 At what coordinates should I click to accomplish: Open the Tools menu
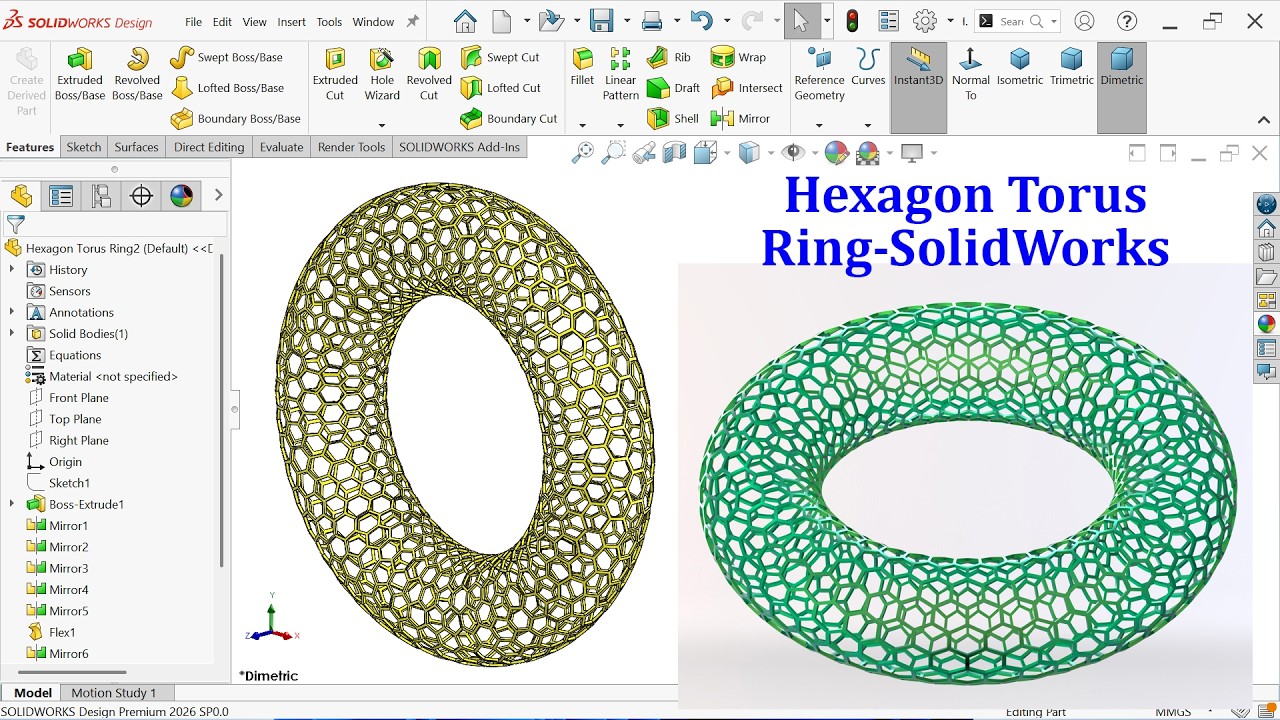(329, 22)
